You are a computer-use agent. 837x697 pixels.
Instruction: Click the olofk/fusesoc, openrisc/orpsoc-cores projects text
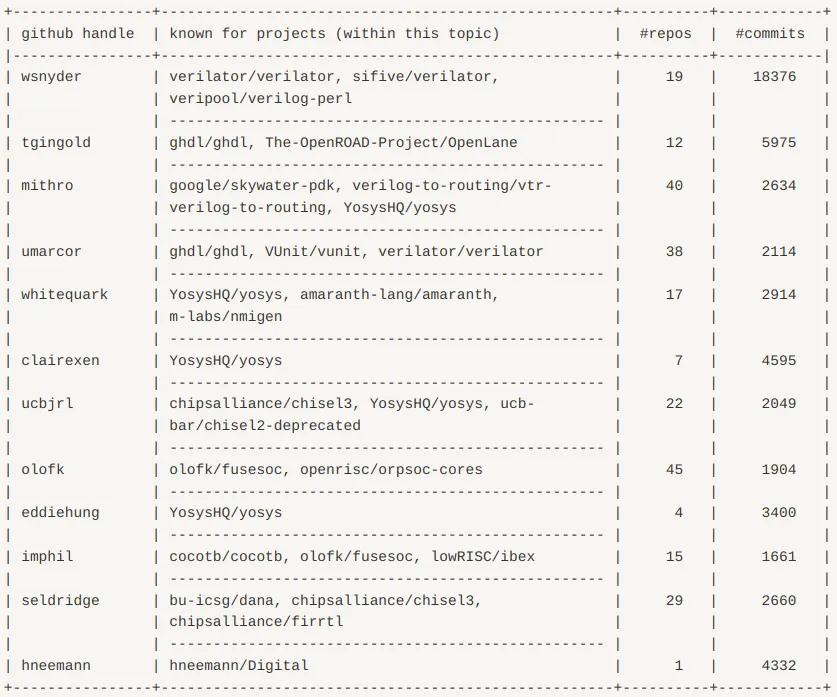click(326, 470)
